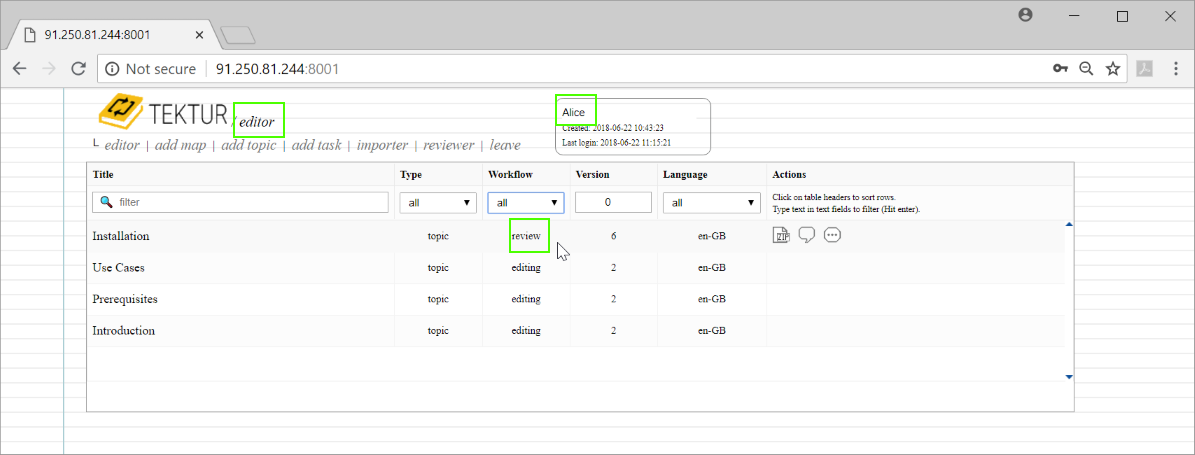Click the Adobe Acrobat extension icon
The height and width of the screenshot is (455, 1195).
(1144, 69)
